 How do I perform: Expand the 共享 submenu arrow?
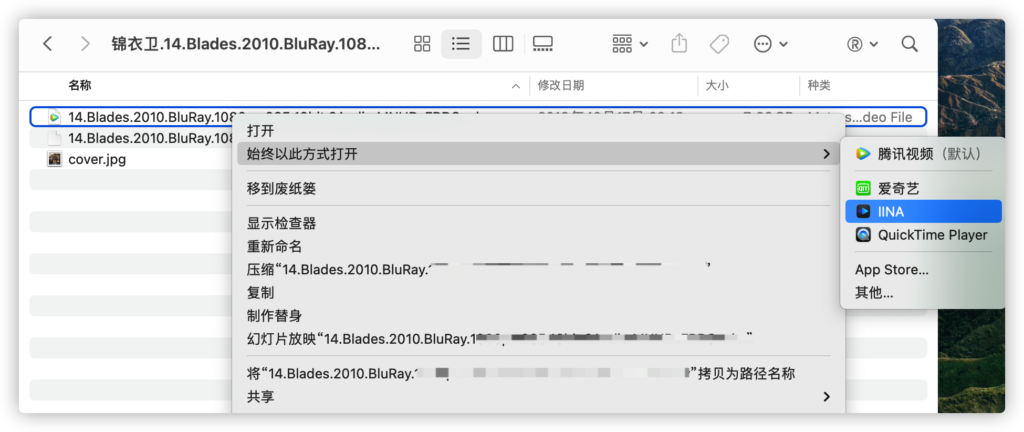(826, 397)
